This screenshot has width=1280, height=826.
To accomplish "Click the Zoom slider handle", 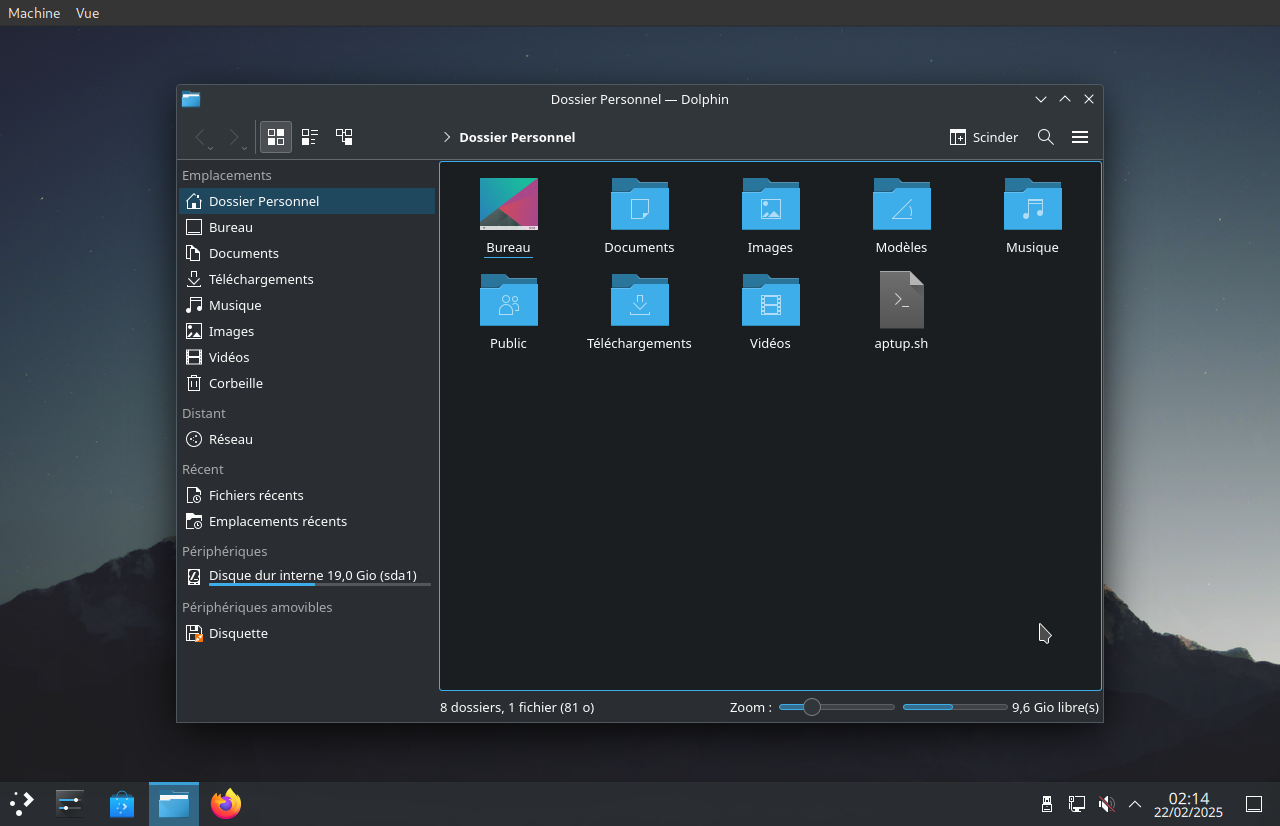I will click(812, 707).
